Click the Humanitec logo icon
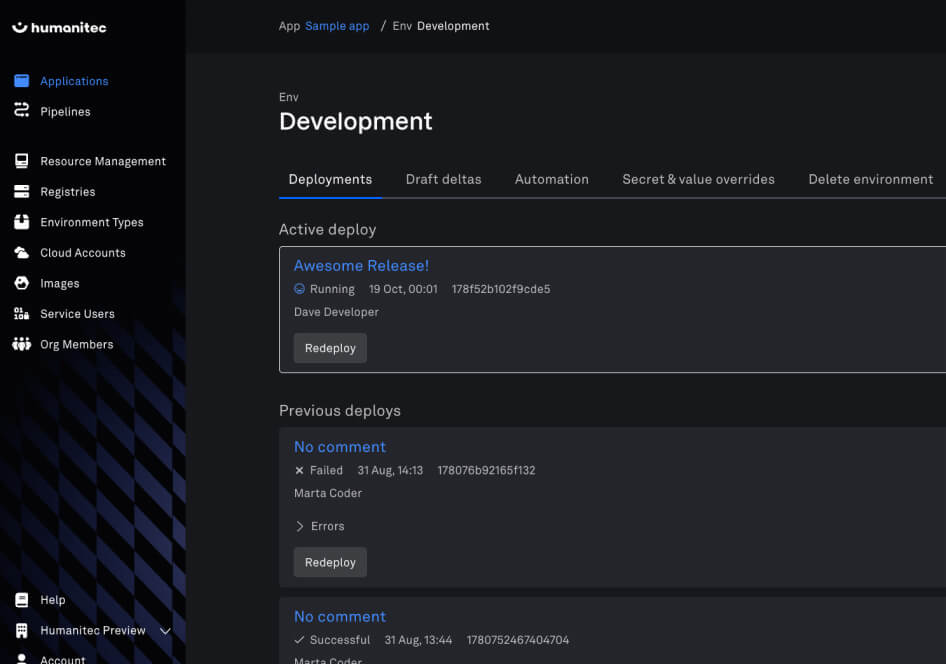Screen dimensions: 946x664 point(20,28)
